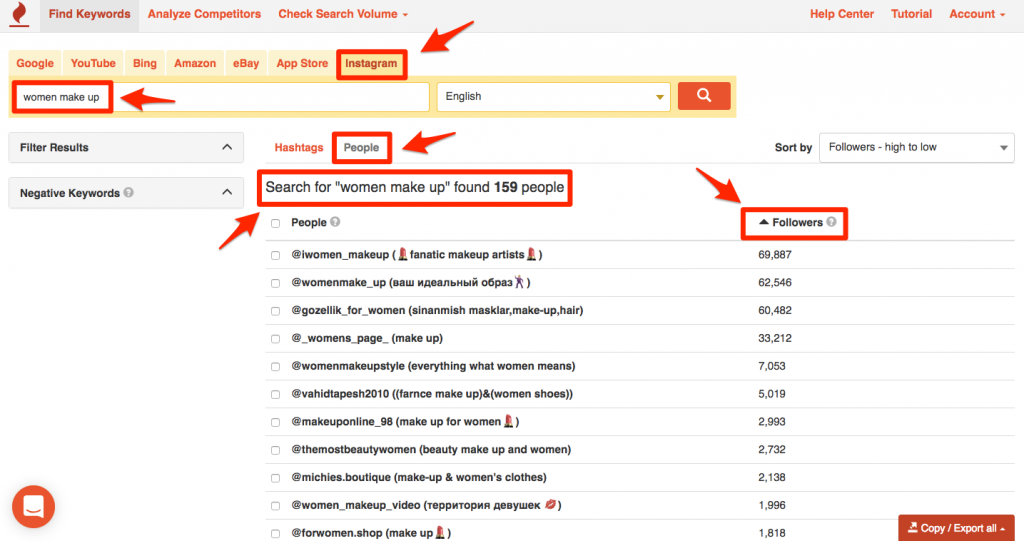Switch to the Bing tab
Viewport: 1024px width, 541px height.
[144, 63]
